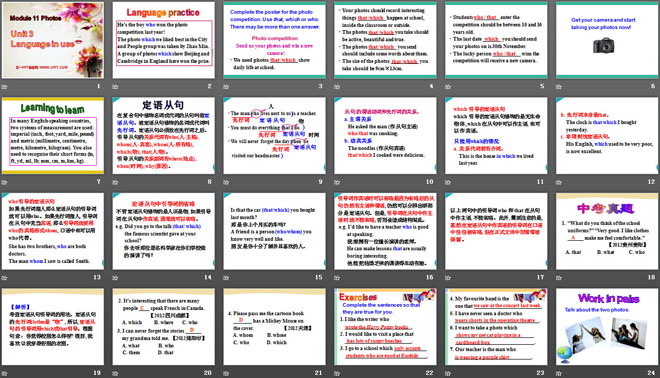The height and width of the screenshot is (378, 660).
Task: Click the animation star icon under slide 13
Action: pyautogui.click(x=5, y=278)
